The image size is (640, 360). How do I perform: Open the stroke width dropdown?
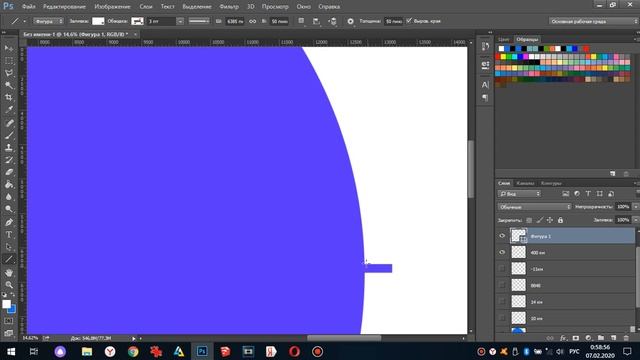coord(180,21)
